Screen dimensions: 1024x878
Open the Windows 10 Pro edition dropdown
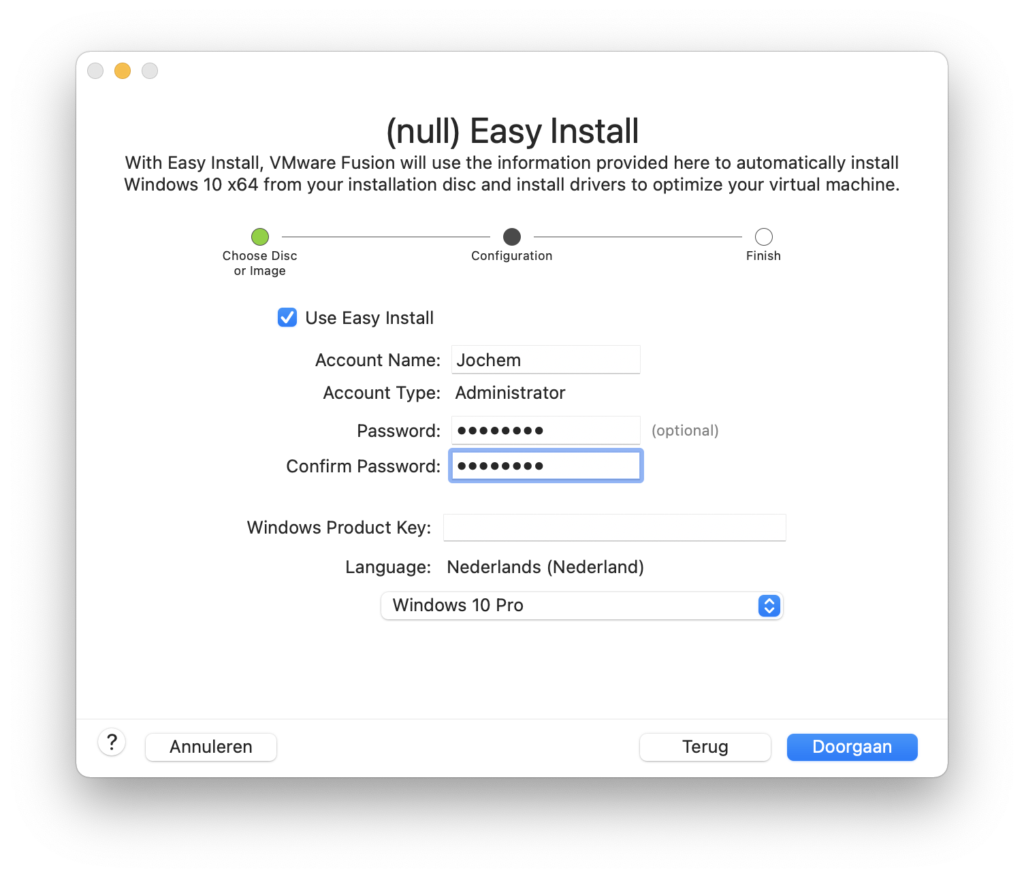point(581,606)
